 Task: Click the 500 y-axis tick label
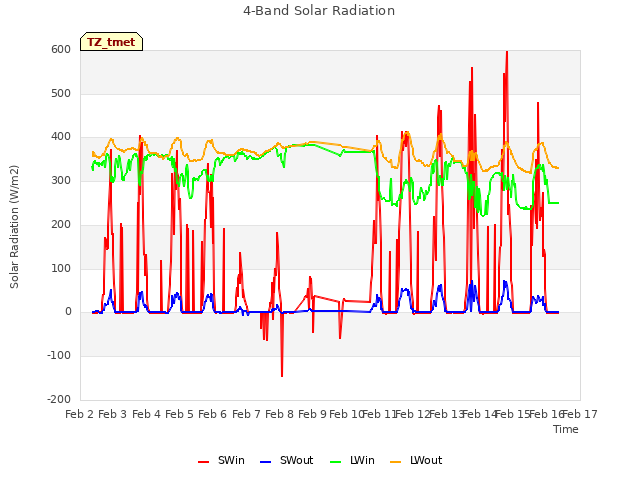point(61,93)
